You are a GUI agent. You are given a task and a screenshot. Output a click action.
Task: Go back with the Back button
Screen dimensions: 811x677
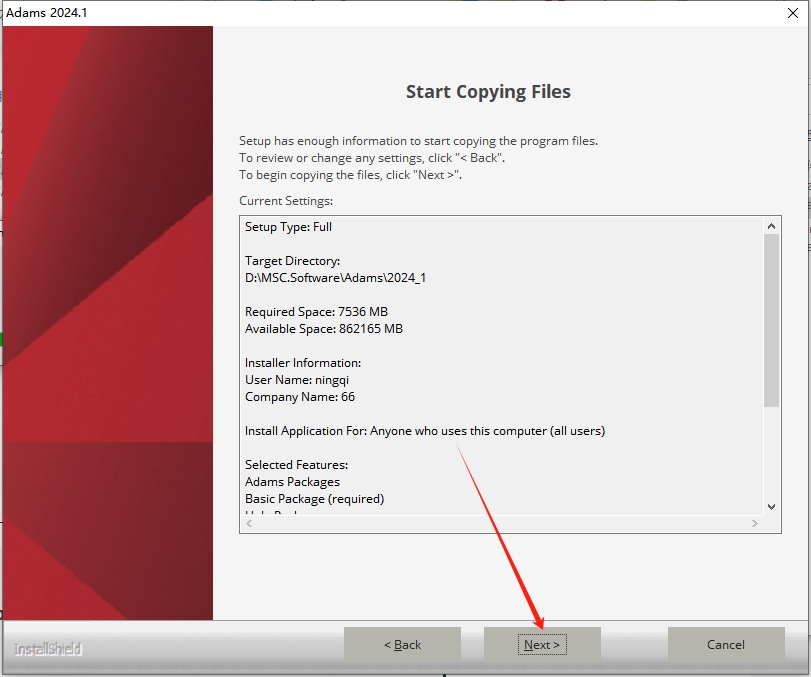click(402, 645)
